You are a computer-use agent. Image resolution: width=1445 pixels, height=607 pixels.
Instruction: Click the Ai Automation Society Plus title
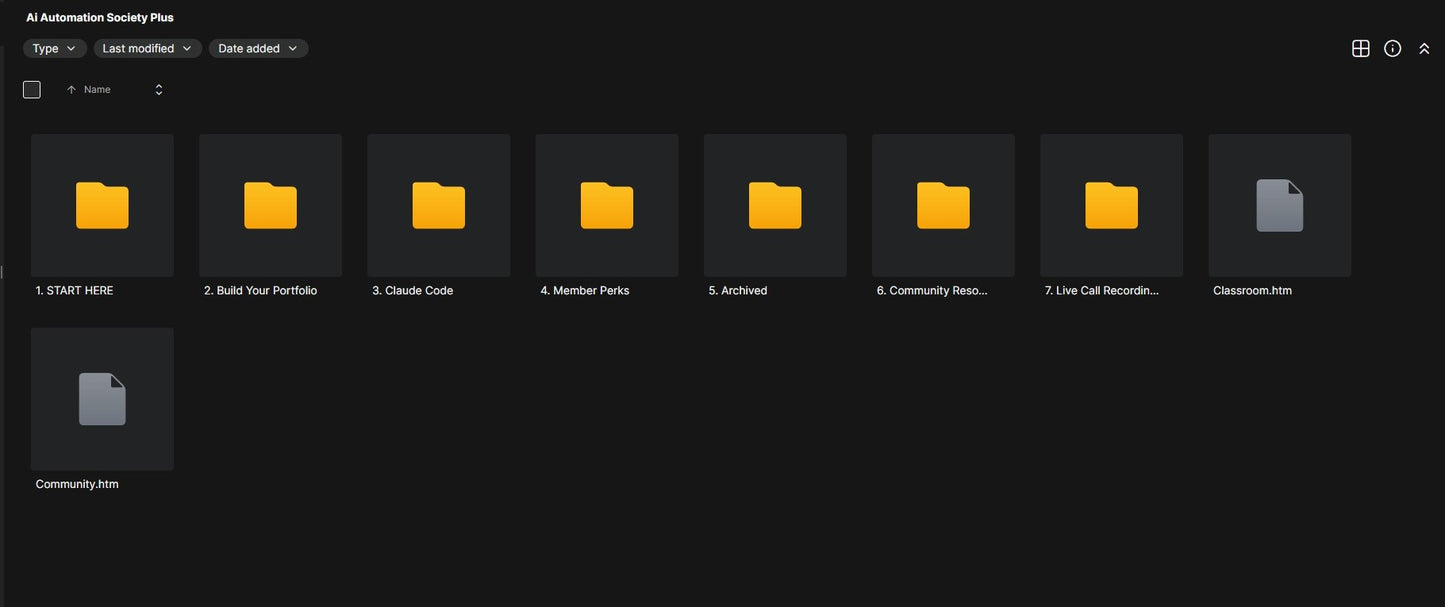pos(100,18)
